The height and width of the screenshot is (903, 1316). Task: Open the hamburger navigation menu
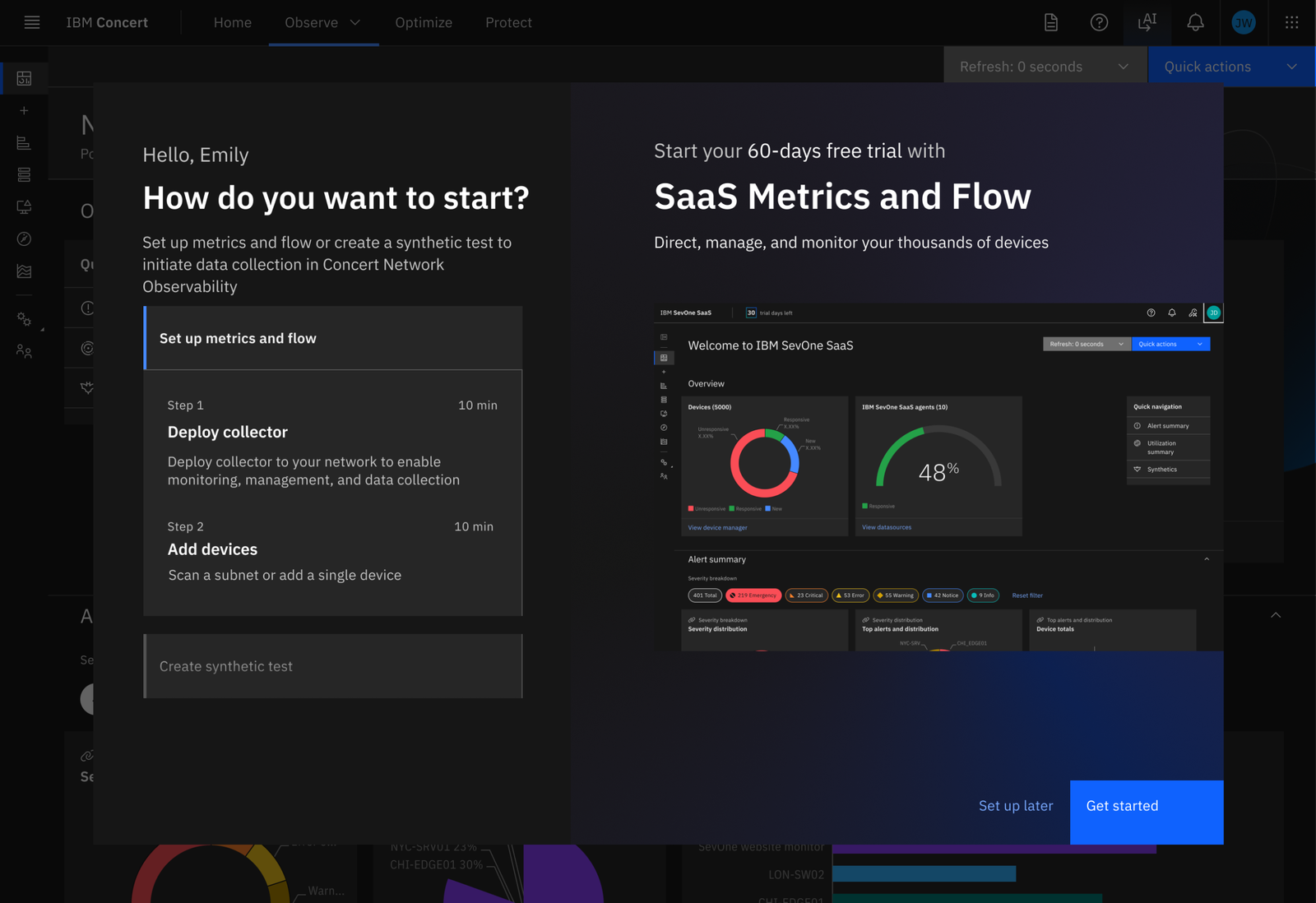point(31,22)
